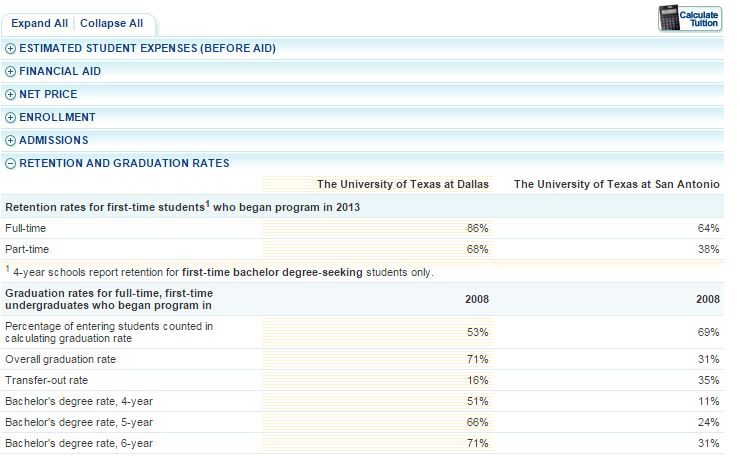Click Bachelor's degree rate, 5-year label

tap(79, 423)
